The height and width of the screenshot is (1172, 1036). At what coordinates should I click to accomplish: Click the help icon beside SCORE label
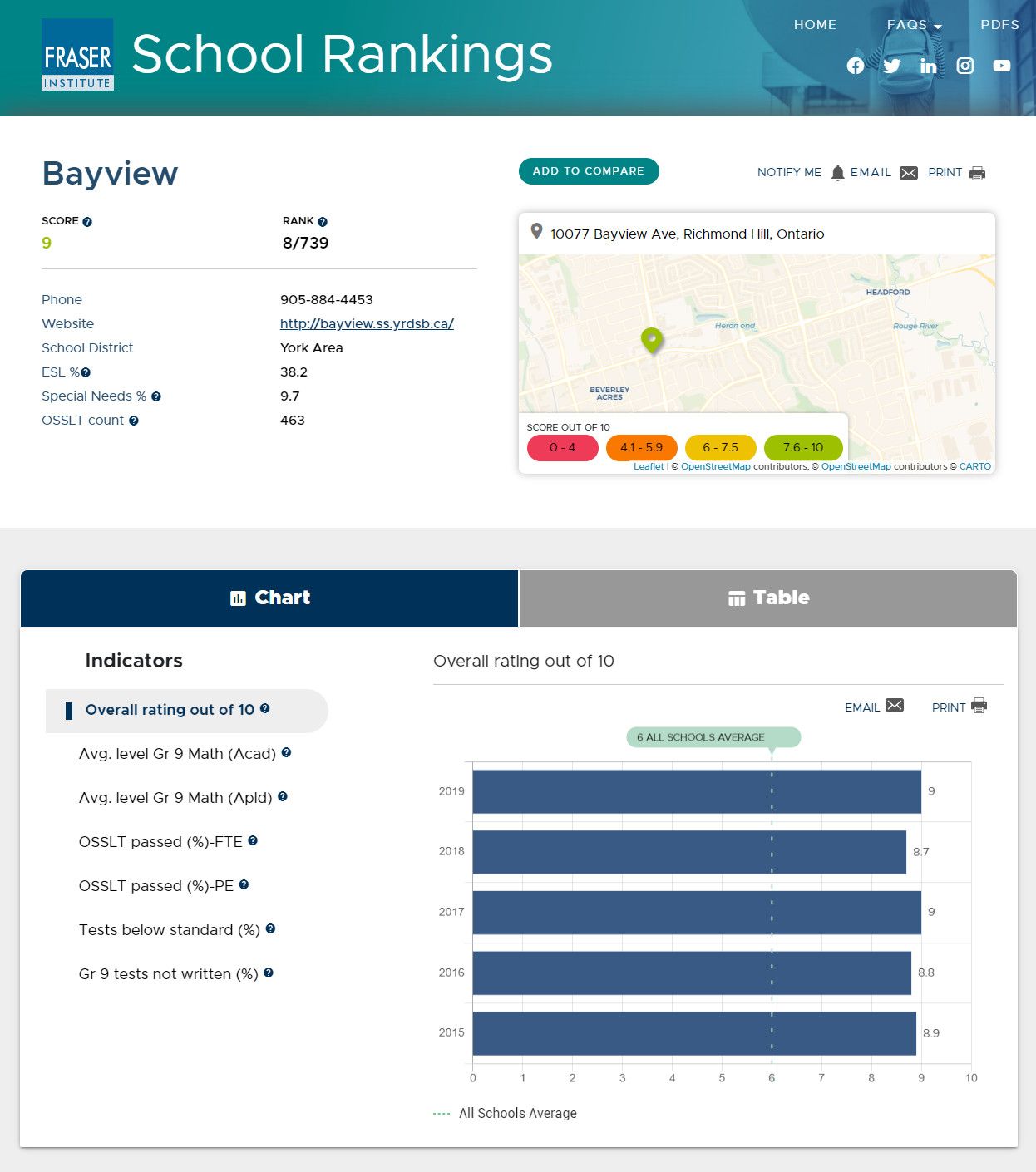(x=87, y=222)
